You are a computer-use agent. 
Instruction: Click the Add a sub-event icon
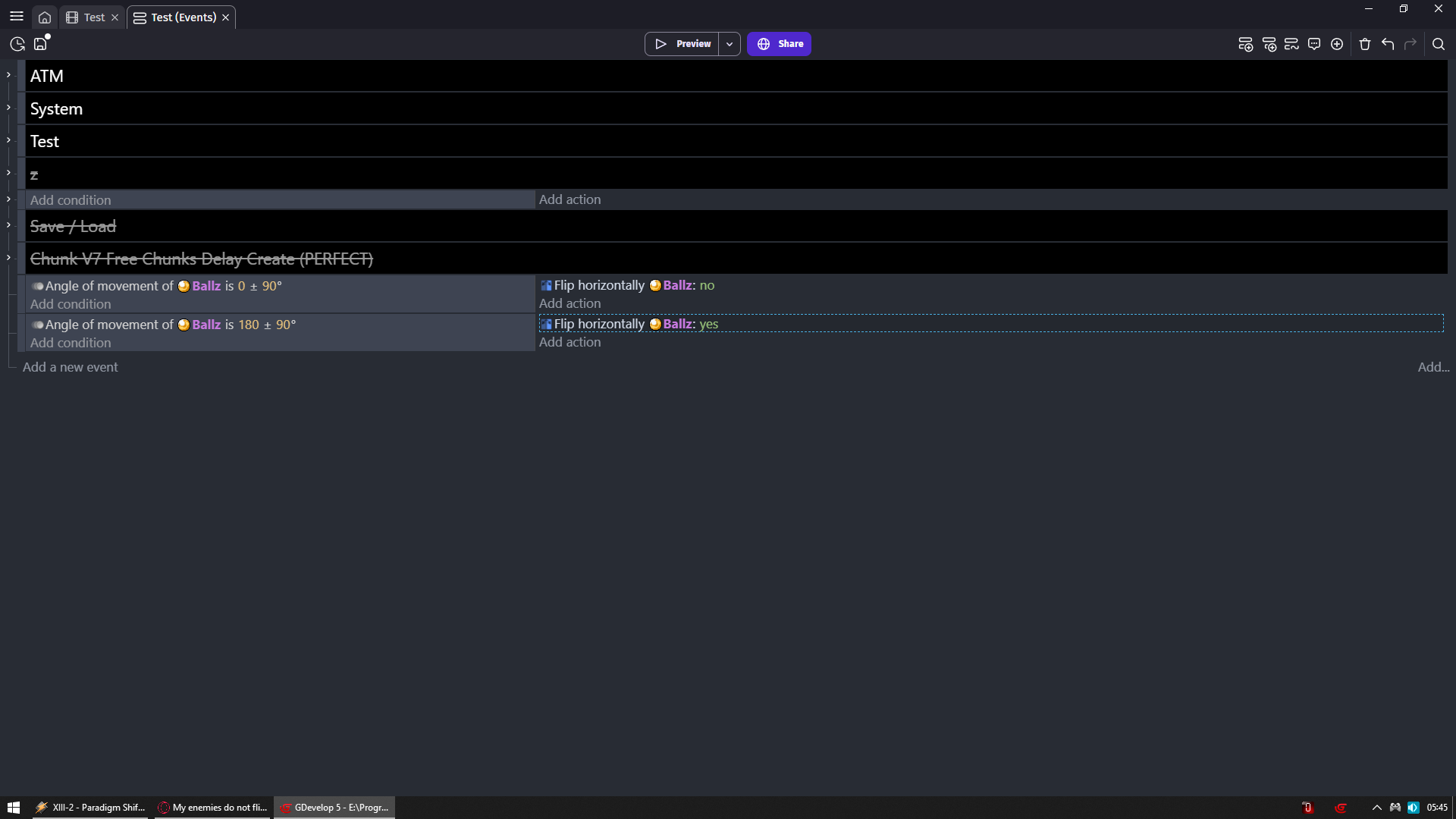(1269, 44)
